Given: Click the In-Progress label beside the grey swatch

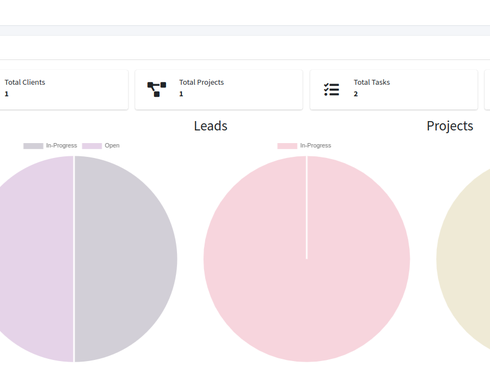Looking at the screenshot, I should click(x=61, y=146).
